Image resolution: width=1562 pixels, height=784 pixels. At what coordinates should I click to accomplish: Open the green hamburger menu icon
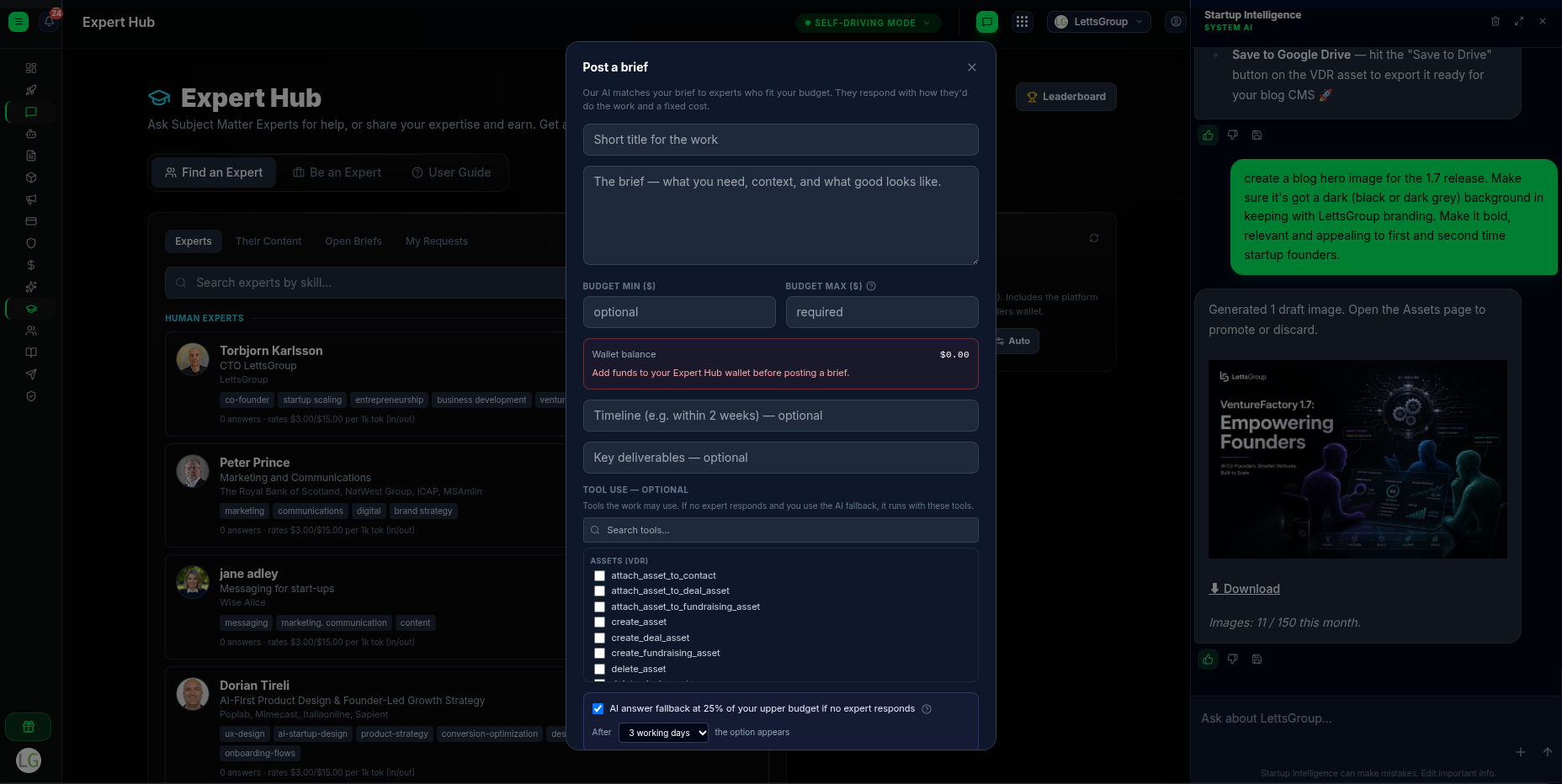click(19, 22)
